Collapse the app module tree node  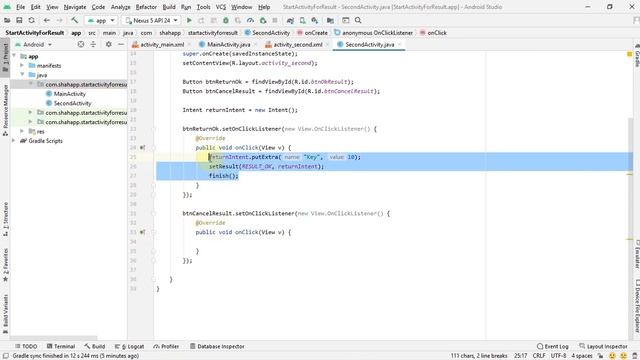click(x=14, y=56)
